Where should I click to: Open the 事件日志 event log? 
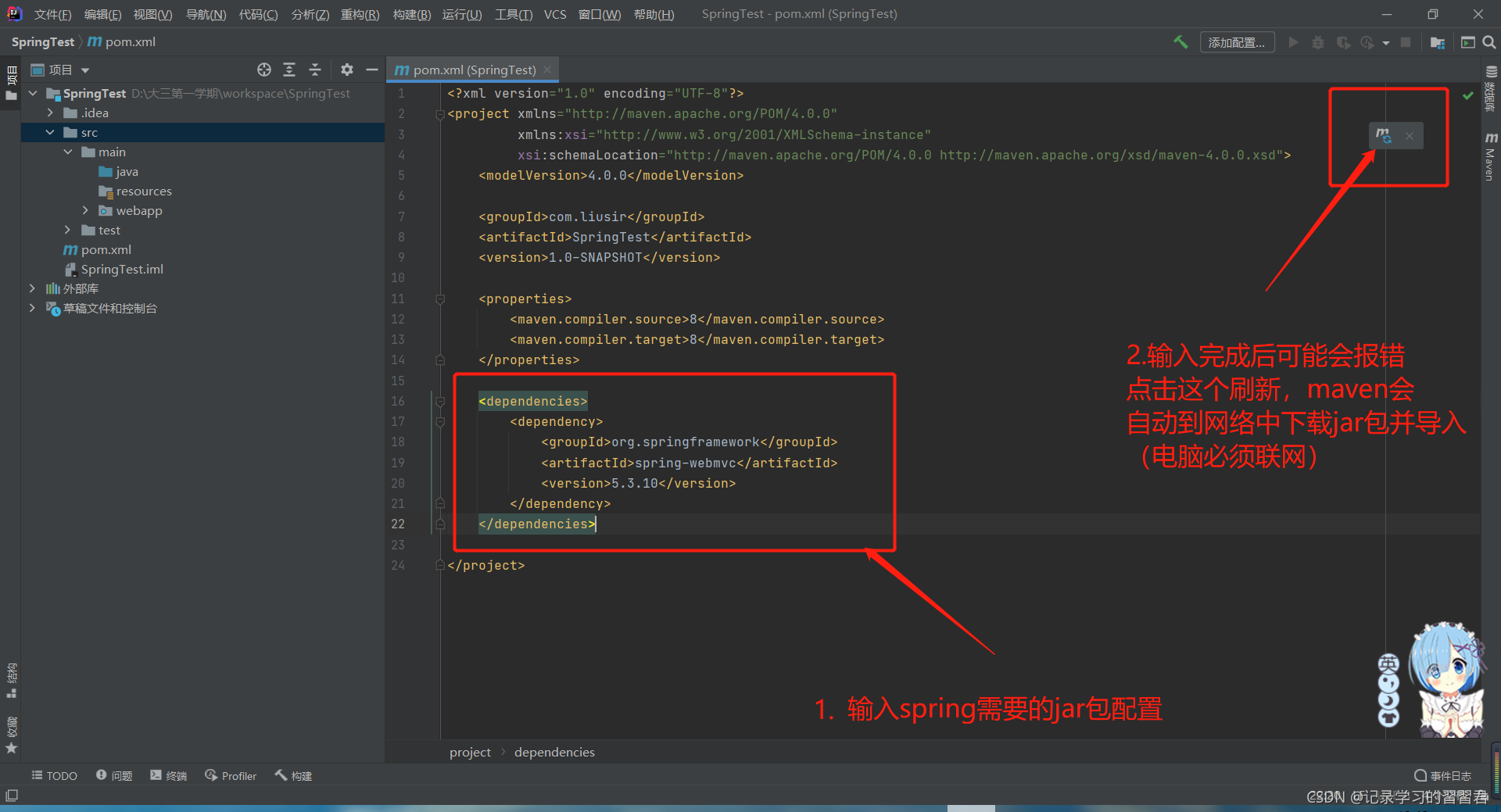click(x=1443, y=775)
